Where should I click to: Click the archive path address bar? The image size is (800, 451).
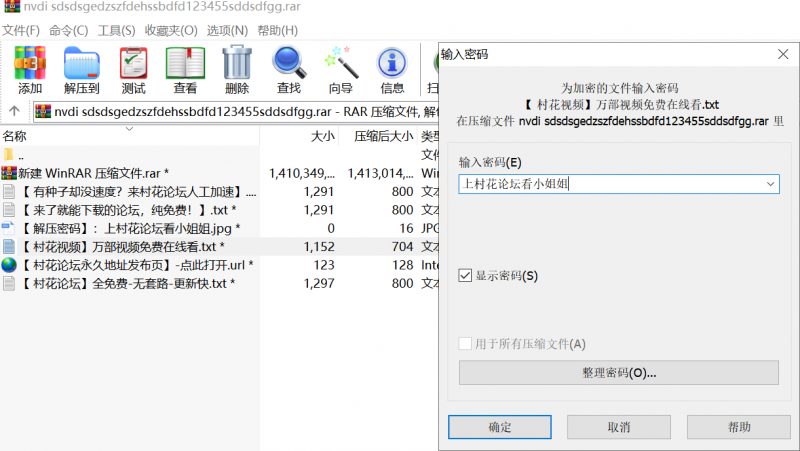pos(235,111)
